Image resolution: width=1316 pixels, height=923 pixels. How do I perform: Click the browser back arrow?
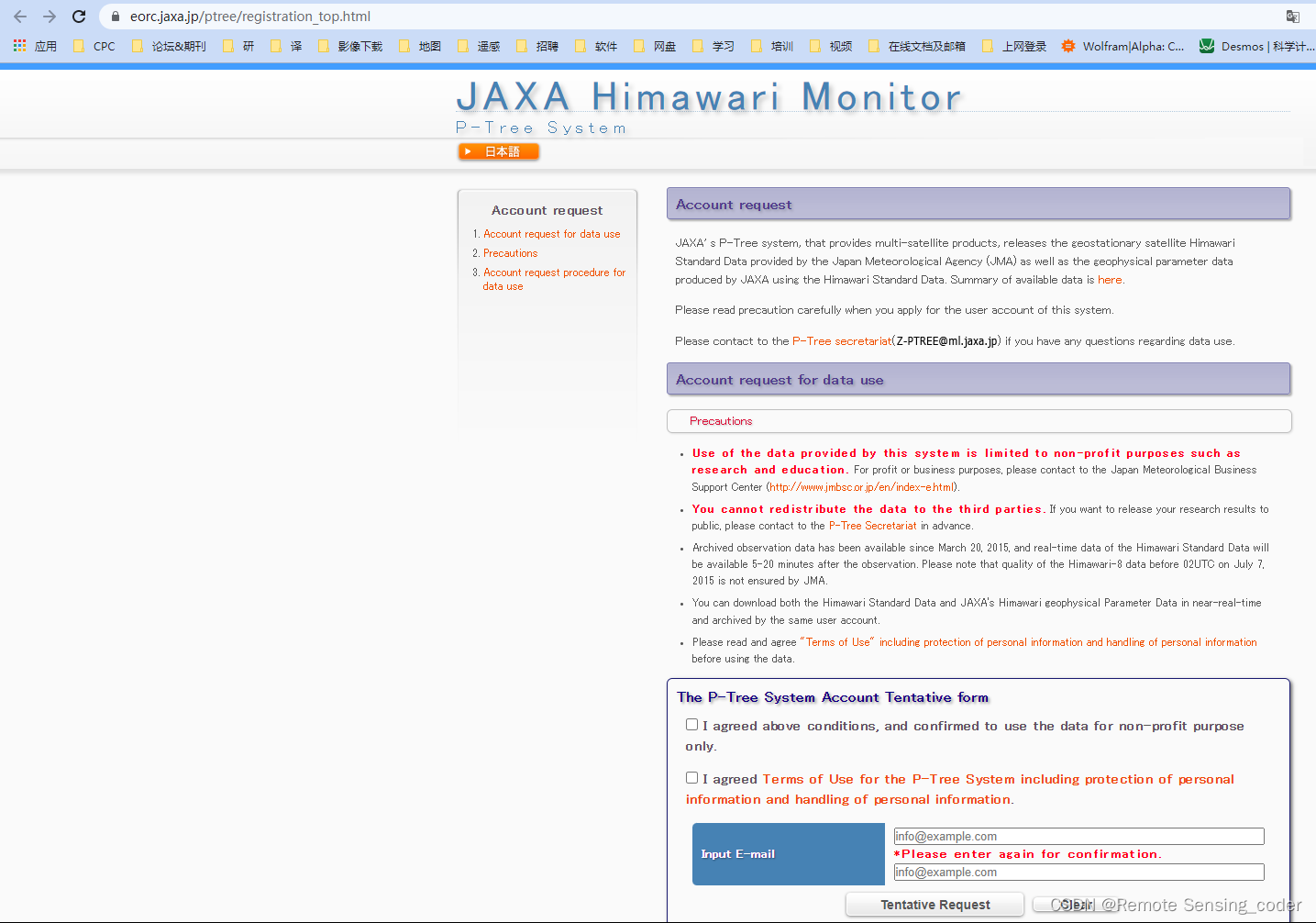pyautogui.click(x=20, y=17)
